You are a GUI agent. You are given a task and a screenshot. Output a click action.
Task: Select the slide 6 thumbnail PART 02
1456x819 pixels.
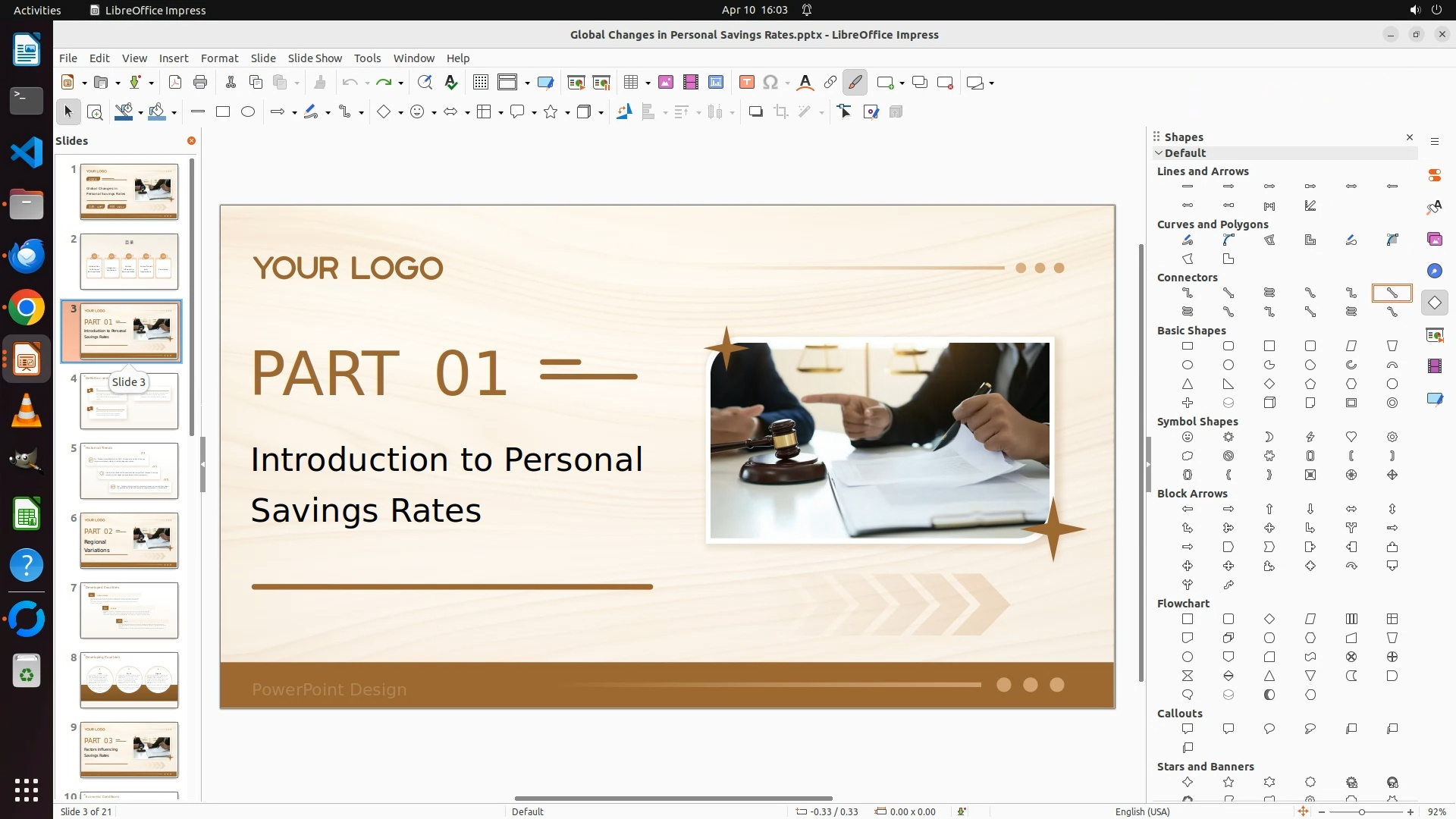point(129,541)
